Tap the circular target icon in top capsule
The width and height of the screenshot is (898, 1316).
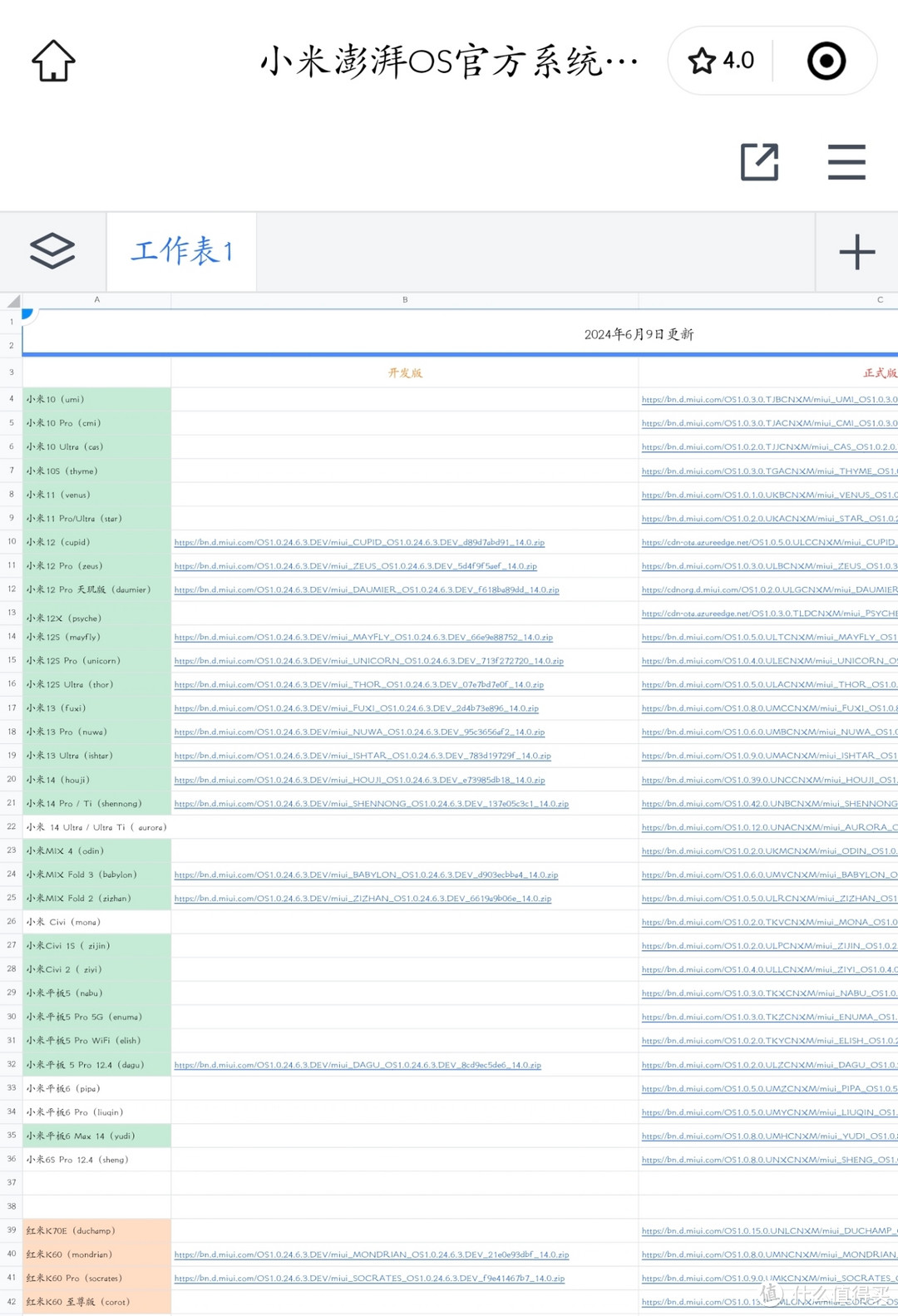(826, 61)
